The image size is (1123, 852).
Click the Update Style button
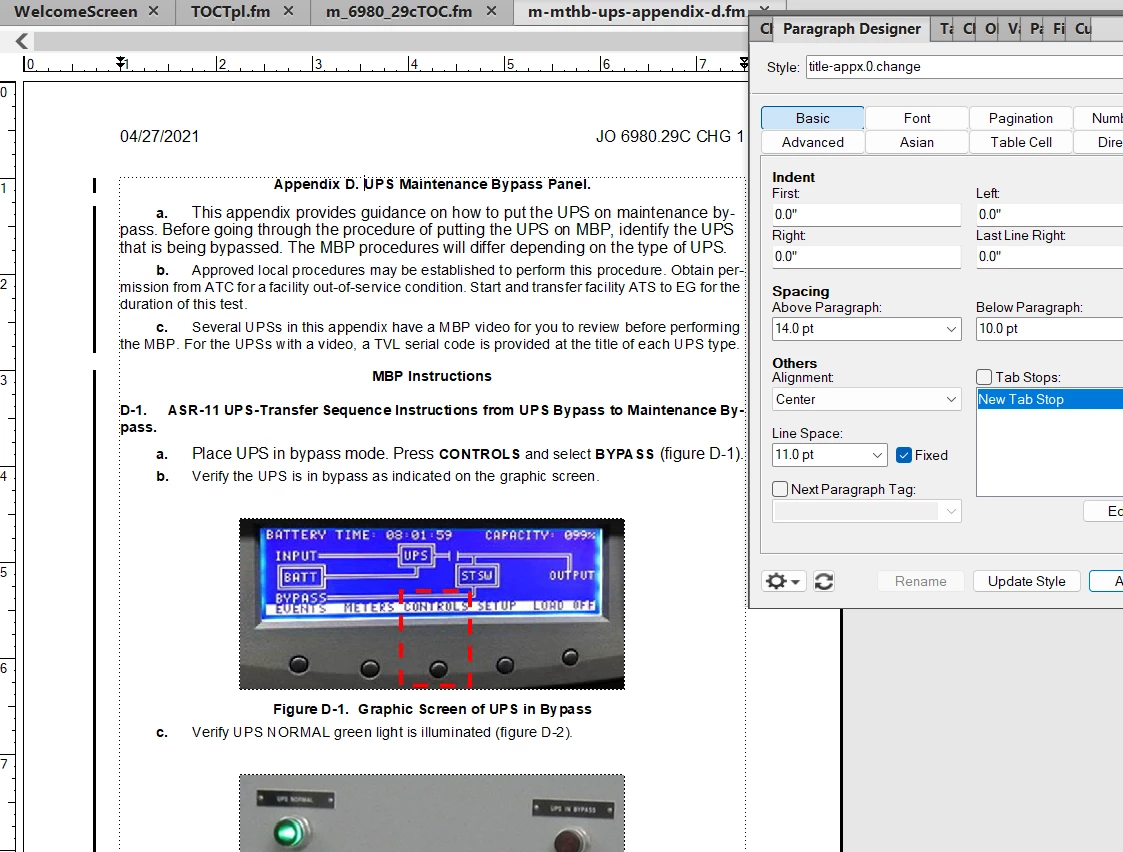(1026, 581)
